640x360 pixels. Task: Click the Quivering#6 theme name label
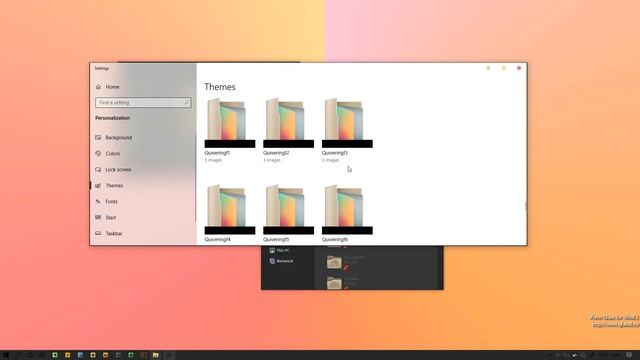[x=335, y=240]
